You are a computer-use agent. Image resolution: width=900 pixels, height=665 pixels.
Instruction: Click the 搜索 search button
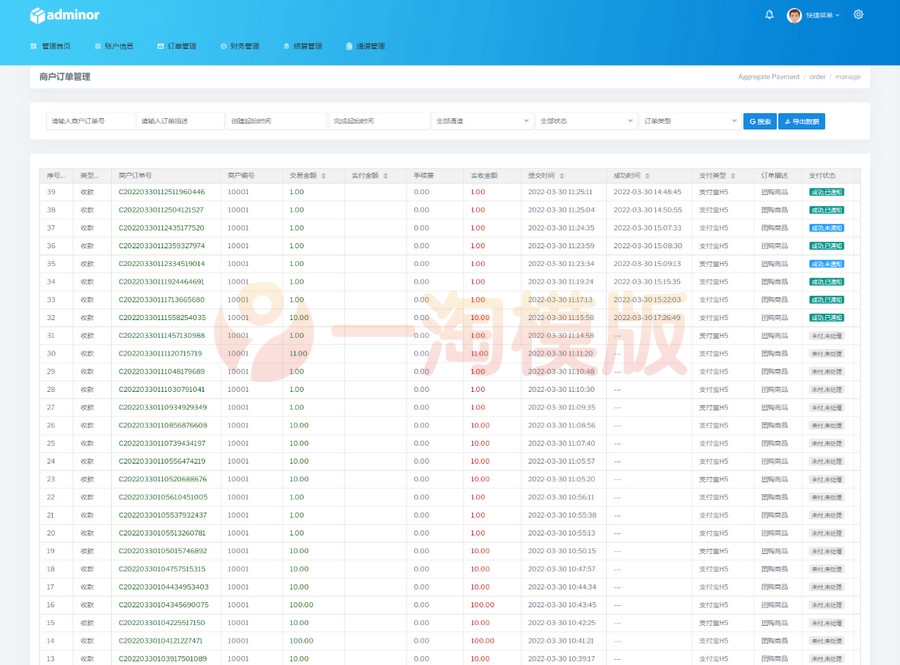pyautogui.click(x=758, y=119)
